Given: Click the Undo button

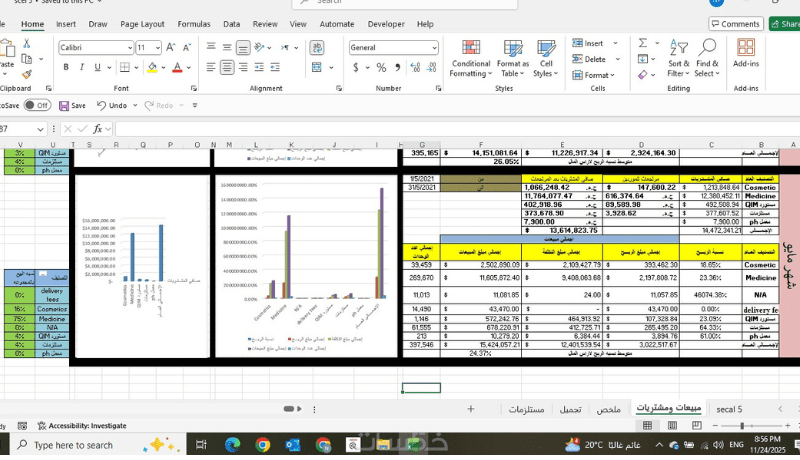Looking at the screenshot, I should (x=112, y=106).
